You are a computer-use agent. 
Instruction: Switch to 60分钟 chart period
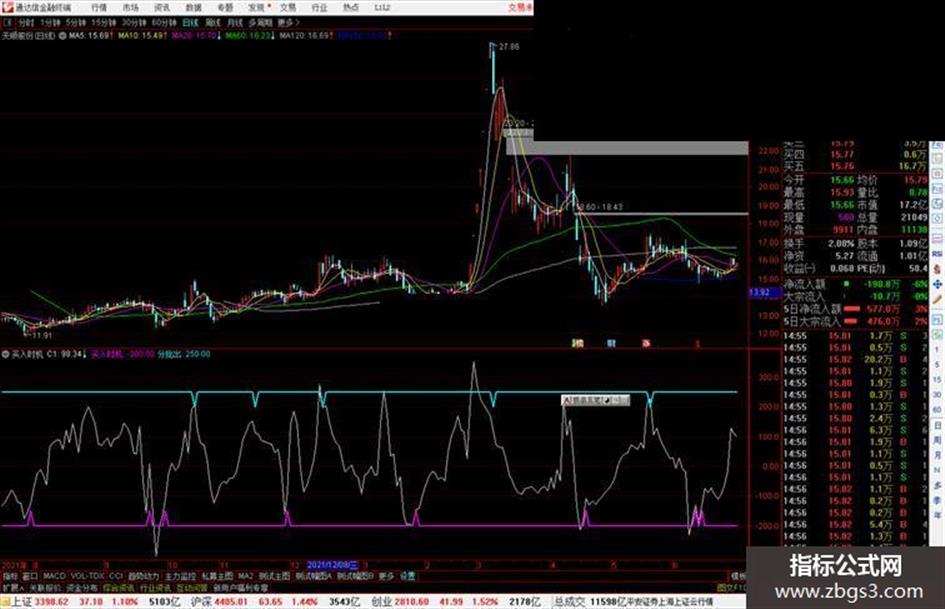164,22
